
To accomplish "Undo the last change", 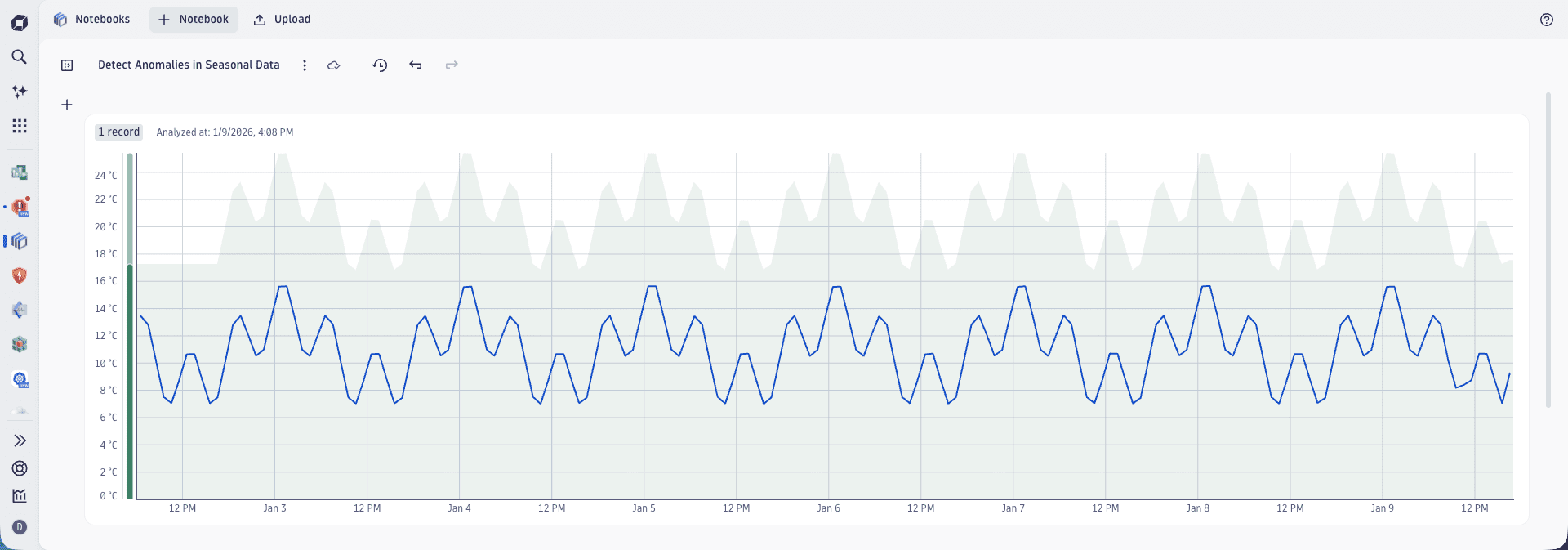I will click(416, 65).
